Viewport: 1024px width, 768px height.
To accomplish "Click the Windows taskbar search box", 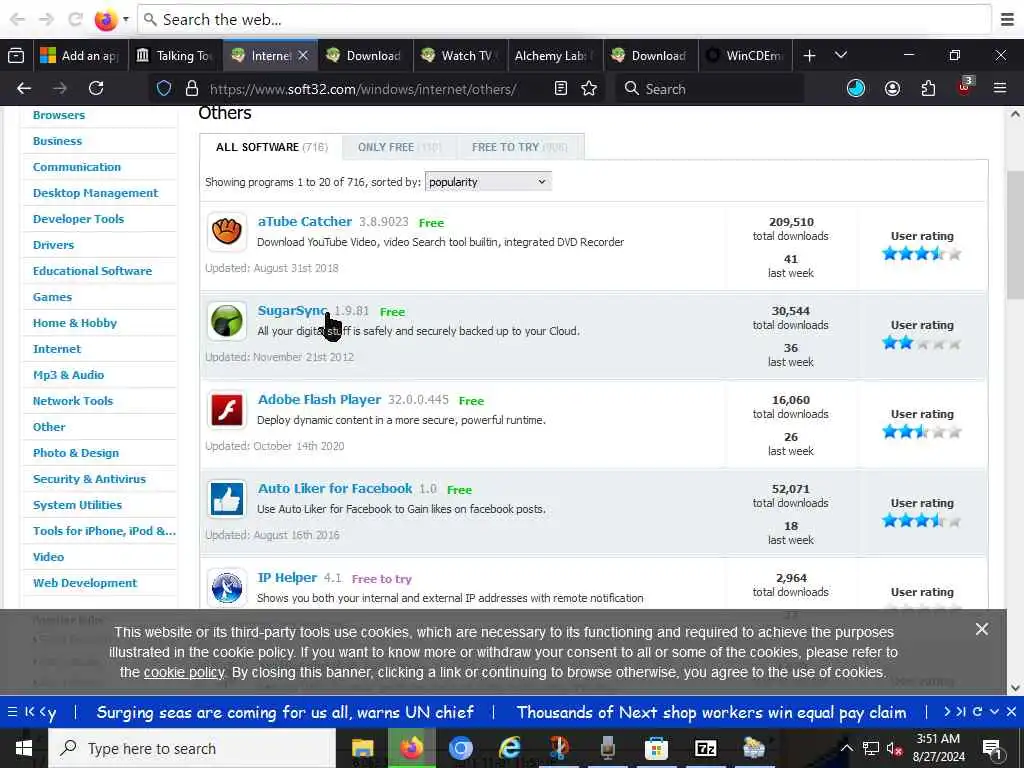I will click(193, 748).
